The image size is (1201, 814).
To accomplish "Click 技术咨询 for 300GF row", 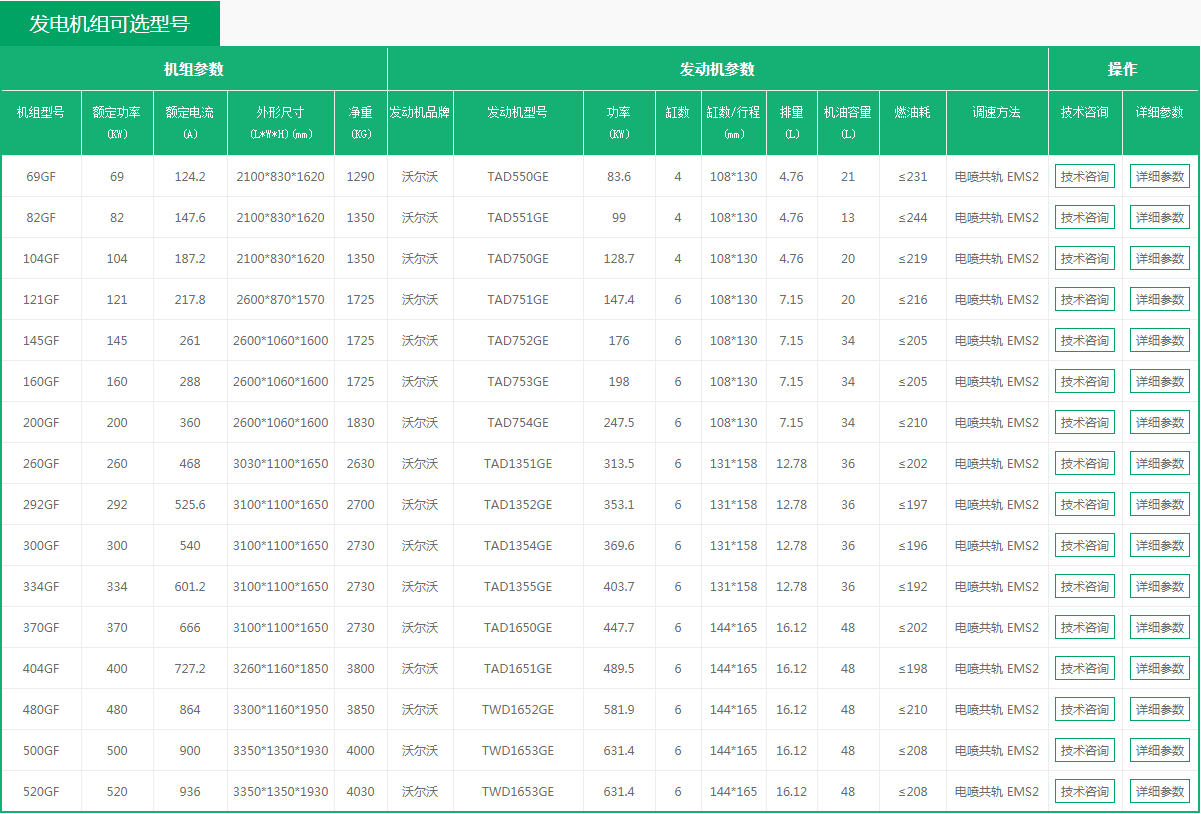I will click(x=1085, y=546).
